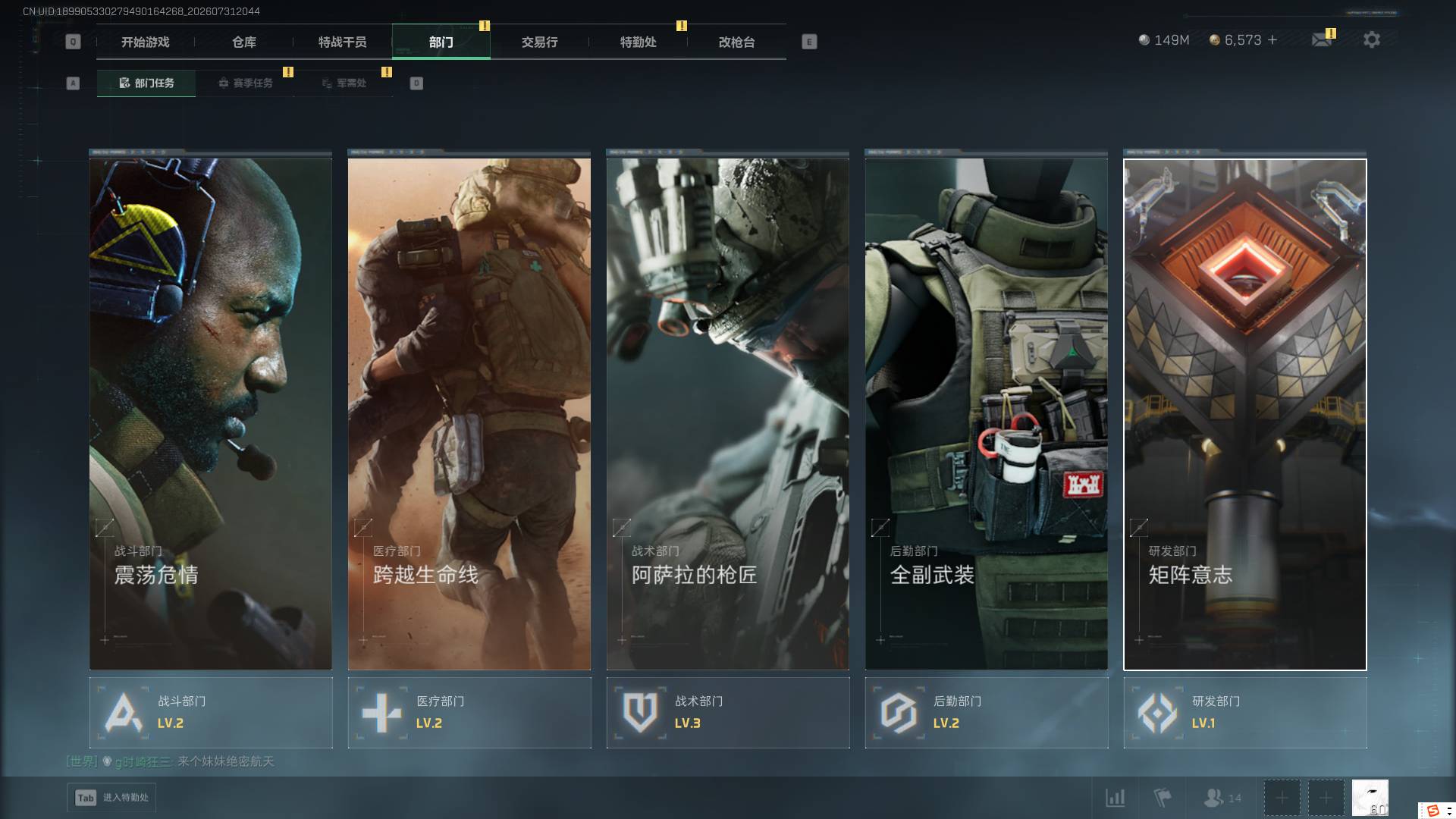Open the statistics bar chart icon
This screenshot has height=819, width=1456.
pyautogui.click(x=1115, y=798)
